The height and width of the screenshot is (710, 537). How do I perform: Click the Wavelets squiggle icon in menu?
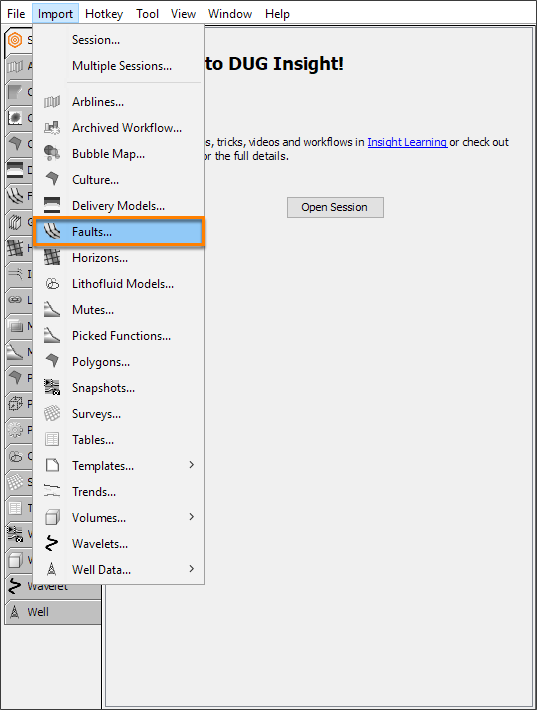coord(52,543)
